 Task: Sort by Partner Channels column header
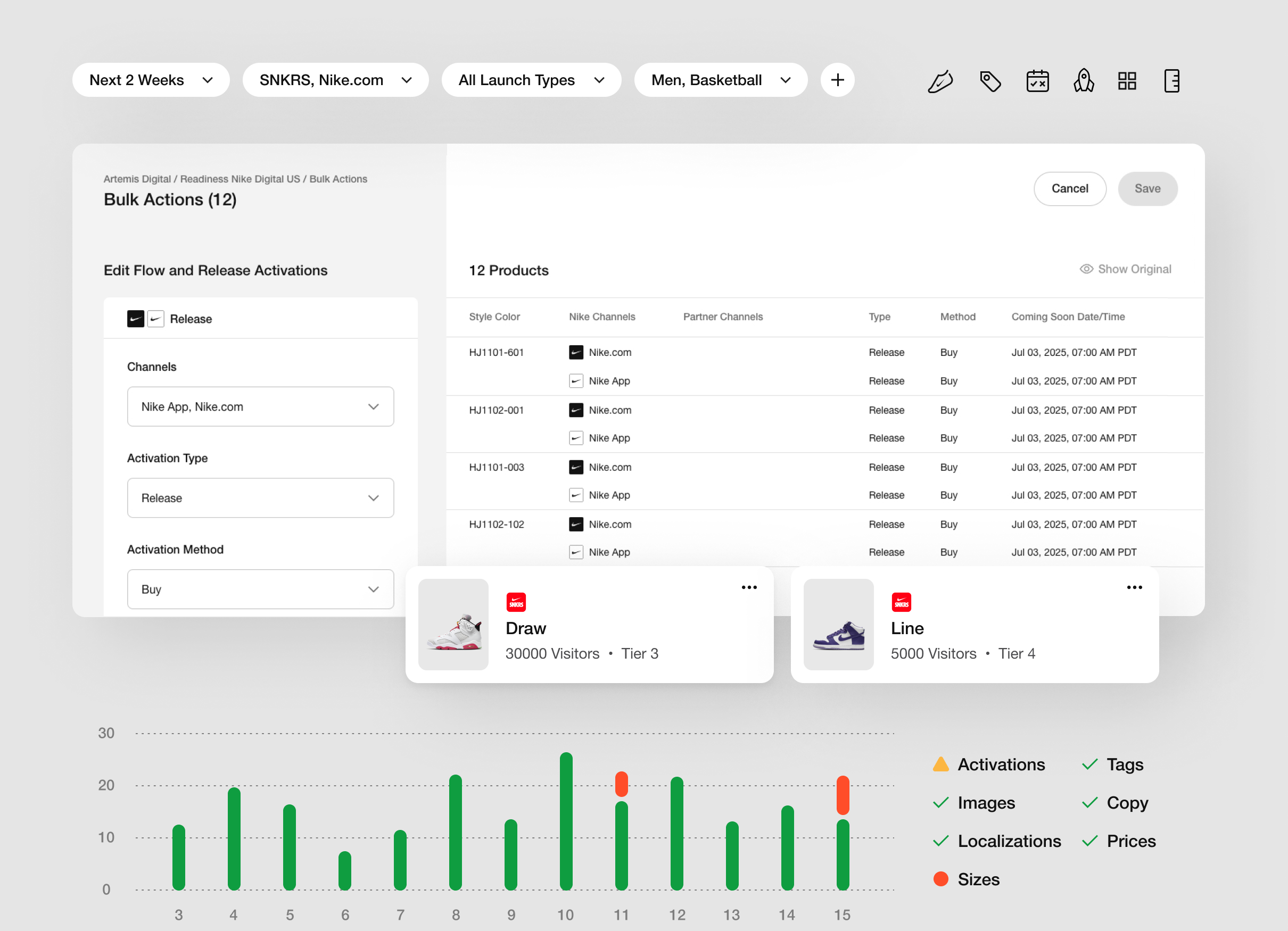pos(723,317)
